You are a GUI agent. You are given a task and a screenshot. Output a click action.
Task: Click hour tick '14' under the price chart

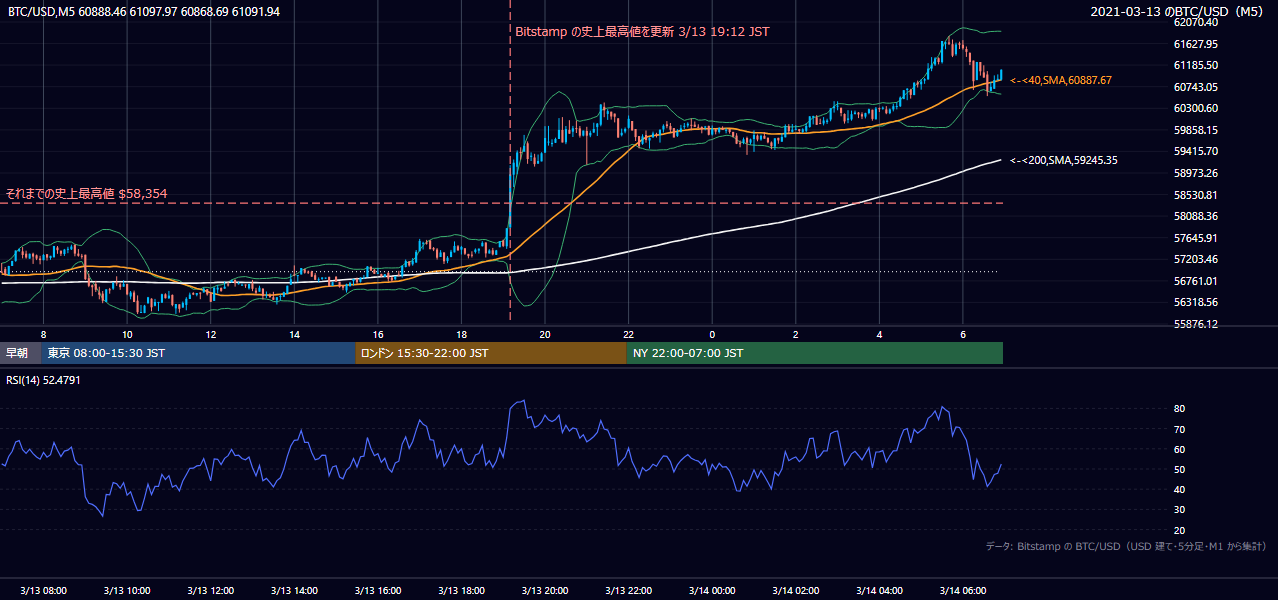click(x=294, y=334)
